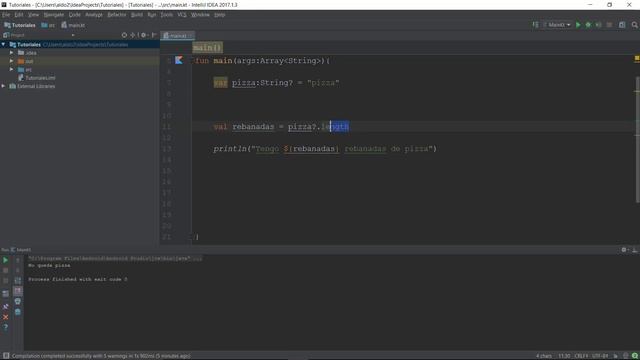Image resolution: width=640 pixels, height=360 pixels.
Task: Expand the .idea folder
Action: coord(11,53)
